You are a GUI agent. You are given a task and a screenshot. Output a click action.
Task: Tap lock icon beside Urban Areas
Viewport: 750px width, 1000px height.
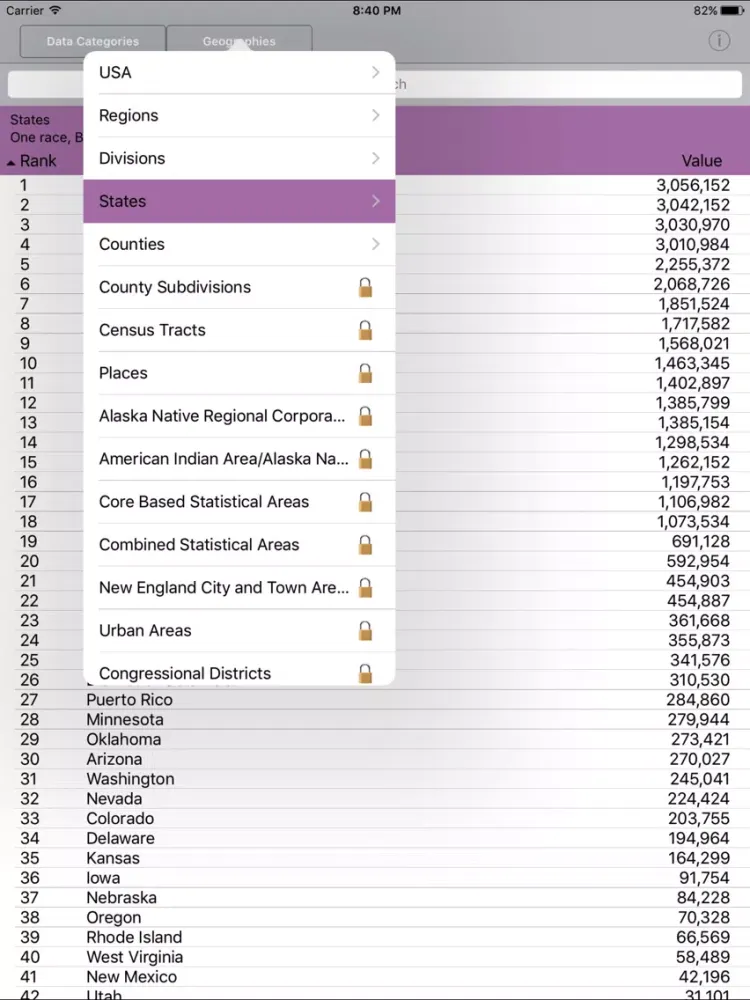click(x=365, y=631)
